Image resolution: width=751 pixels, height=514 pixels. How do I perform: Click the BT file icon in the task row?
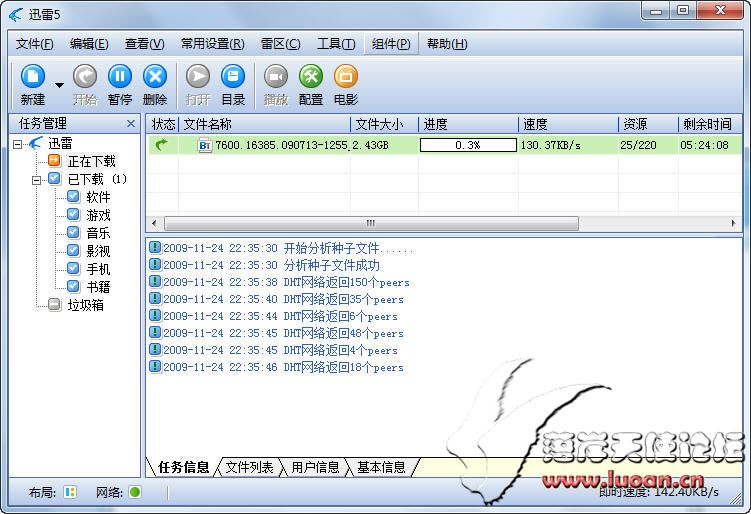[205, 145]
